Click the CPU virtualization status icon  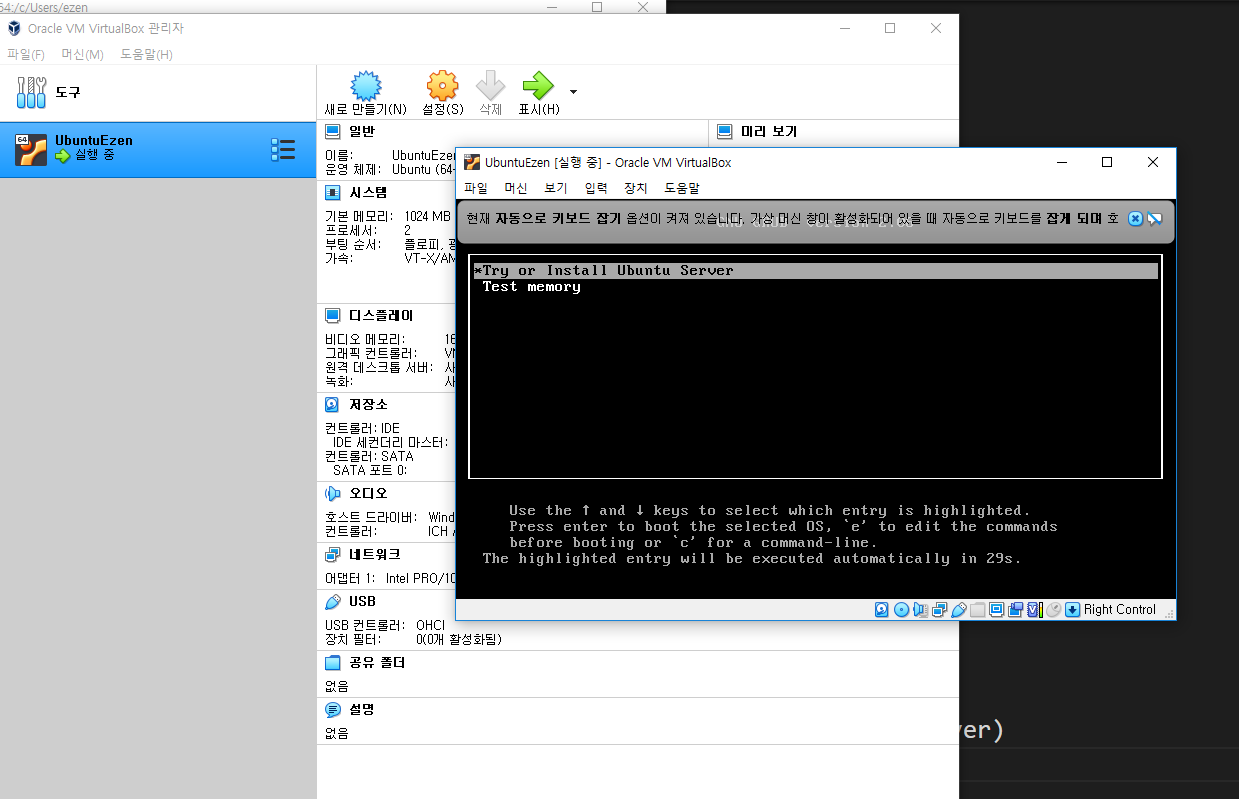click(x=1035, y=609)
